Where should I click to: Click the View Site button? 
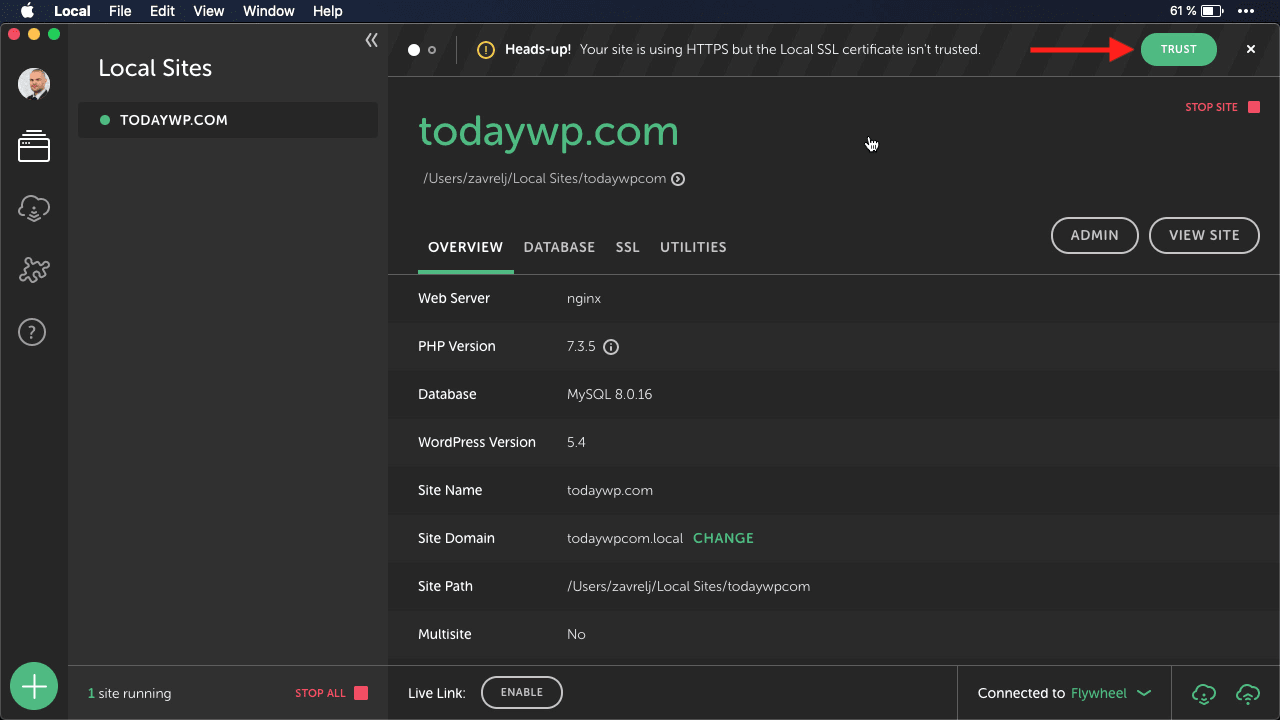1204,235
